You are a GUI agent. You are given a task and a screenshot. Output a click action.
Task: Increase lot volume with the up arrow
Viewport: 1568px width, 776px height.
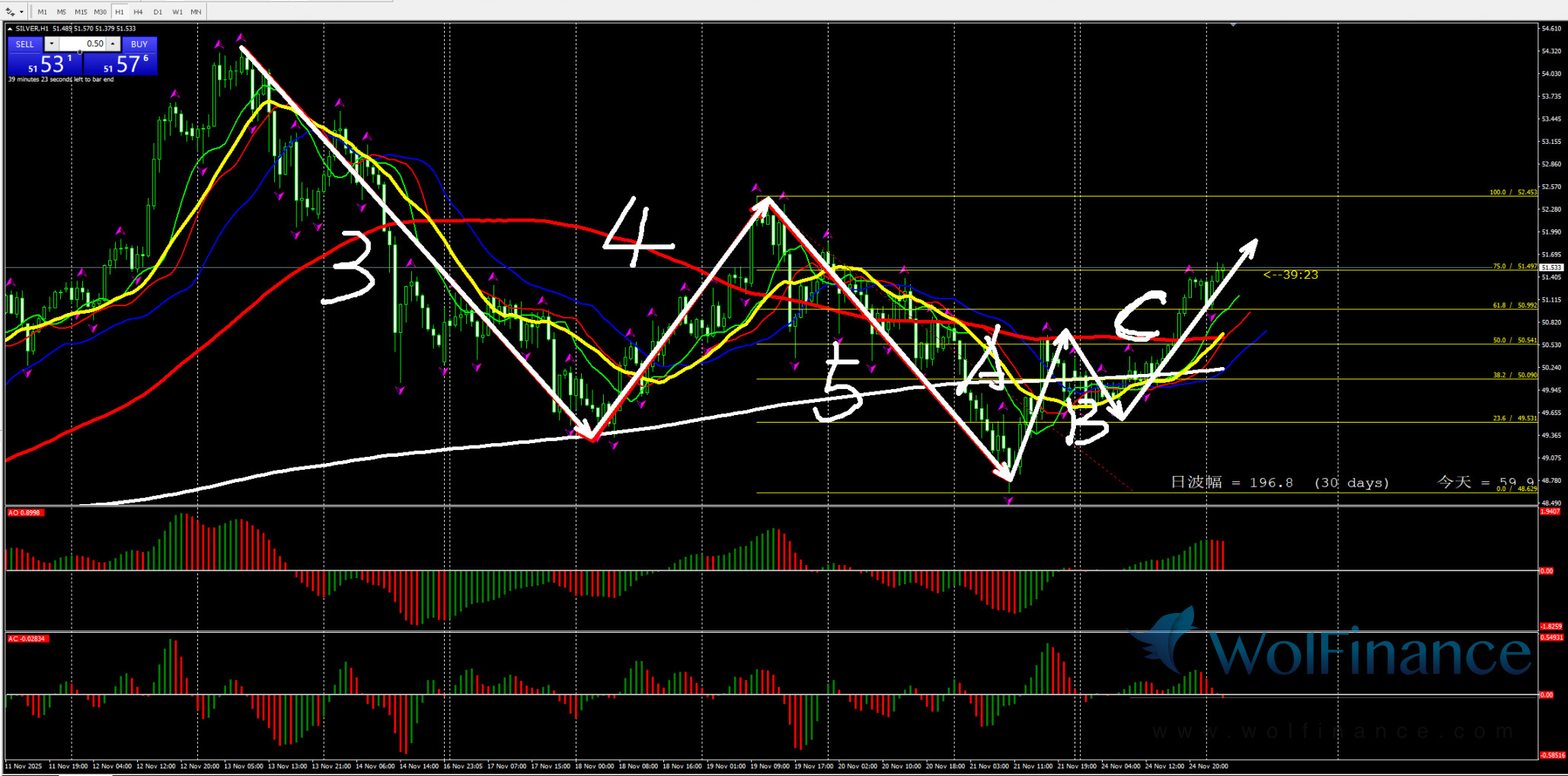(113, 44)
